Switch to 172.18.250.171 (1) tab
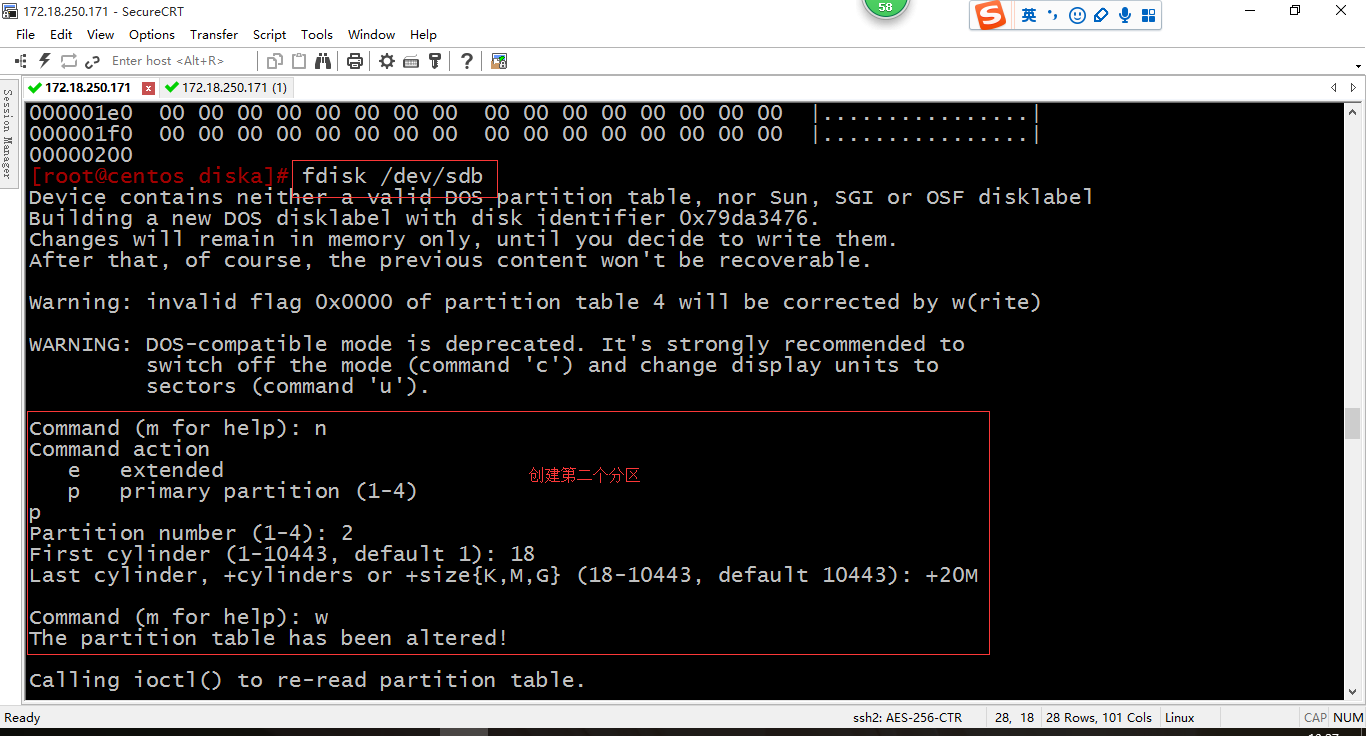Viewport: 1366px width, 736px height. pos(227,88)
